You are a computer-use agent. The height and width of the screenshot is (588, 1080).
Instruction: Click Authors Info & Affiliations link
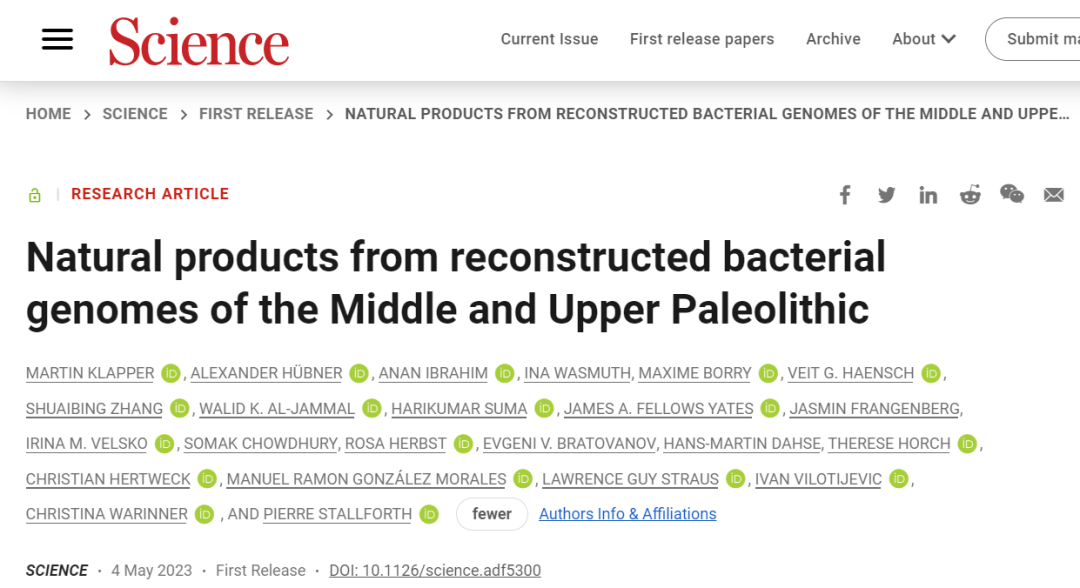click(627, 514)
